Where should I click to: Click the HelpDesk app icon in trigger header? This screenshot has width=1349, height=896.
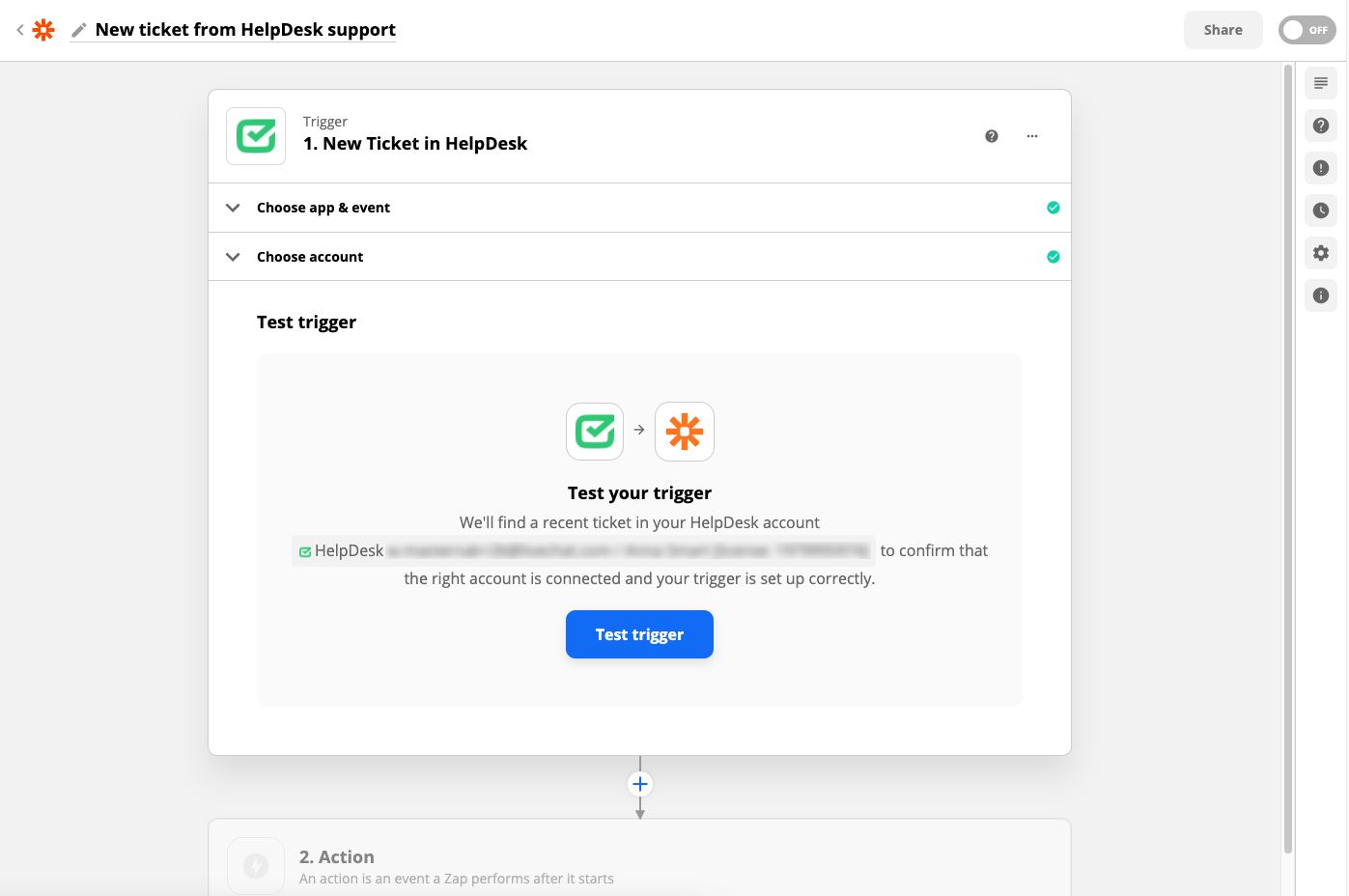(x=256, y=136)
